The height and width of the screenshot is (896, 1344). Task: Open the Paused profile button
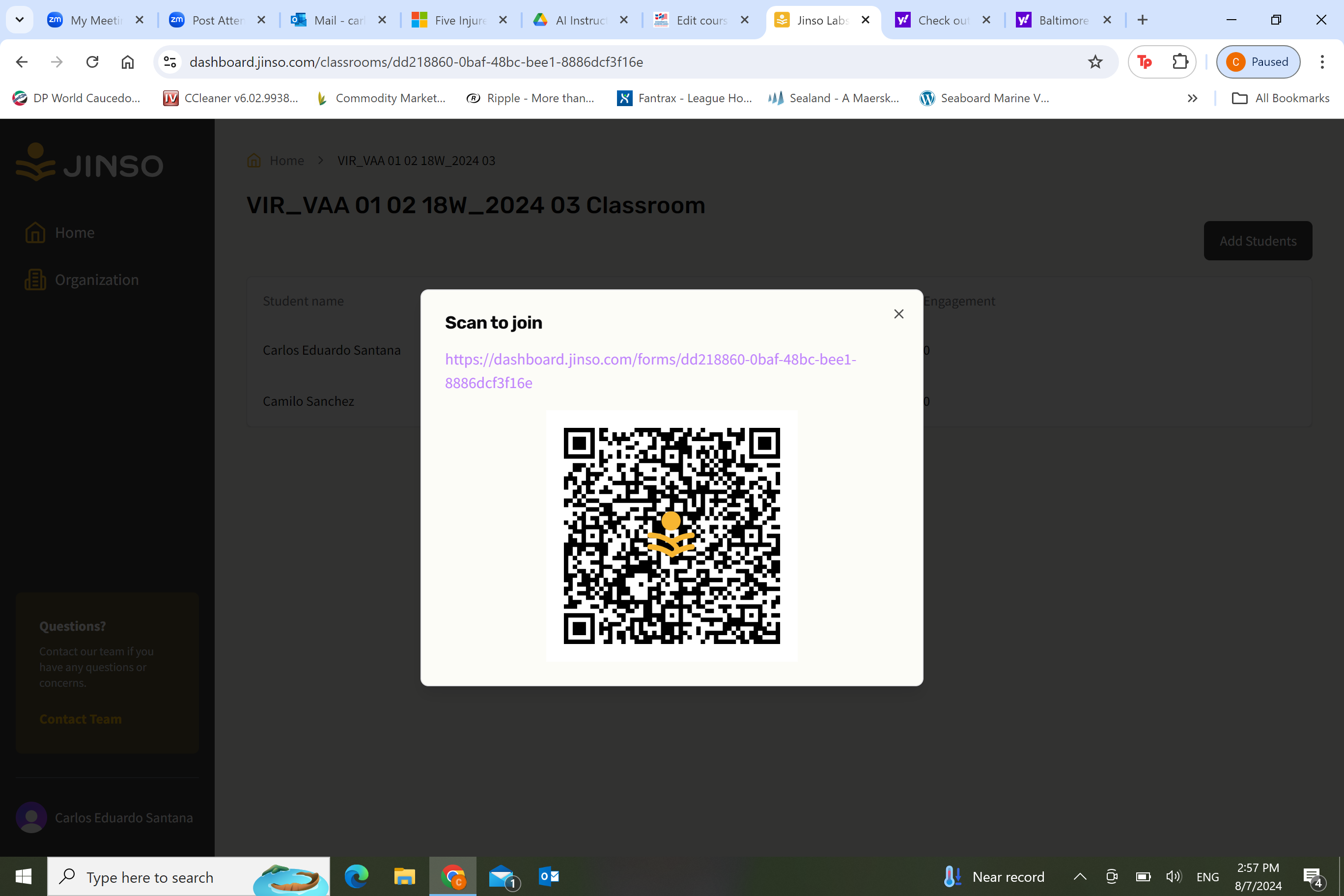tap(1258, 62)
